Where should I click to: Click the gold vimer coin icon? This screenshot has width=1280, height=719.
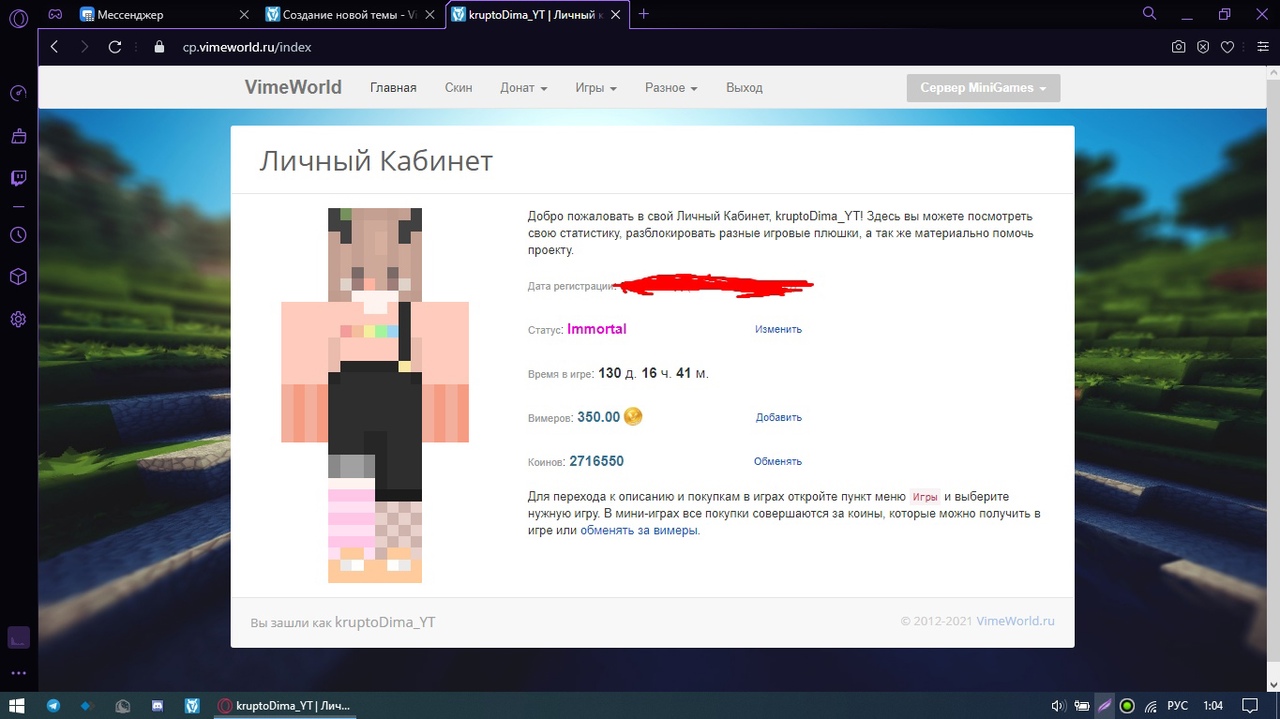coord(633,417)
